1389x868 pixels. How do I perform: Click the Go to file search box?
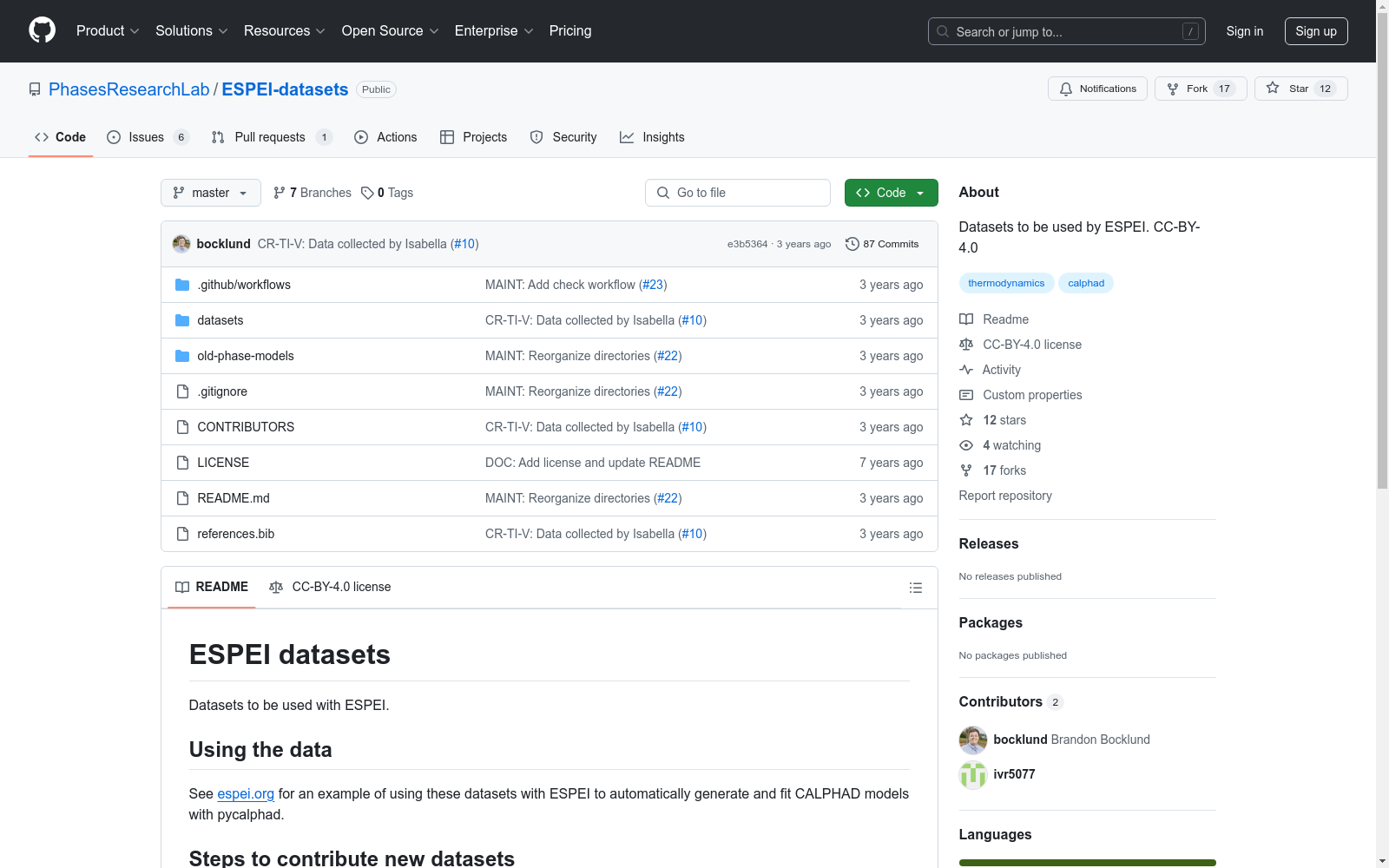pyautogui.click(x=738, y=193)
